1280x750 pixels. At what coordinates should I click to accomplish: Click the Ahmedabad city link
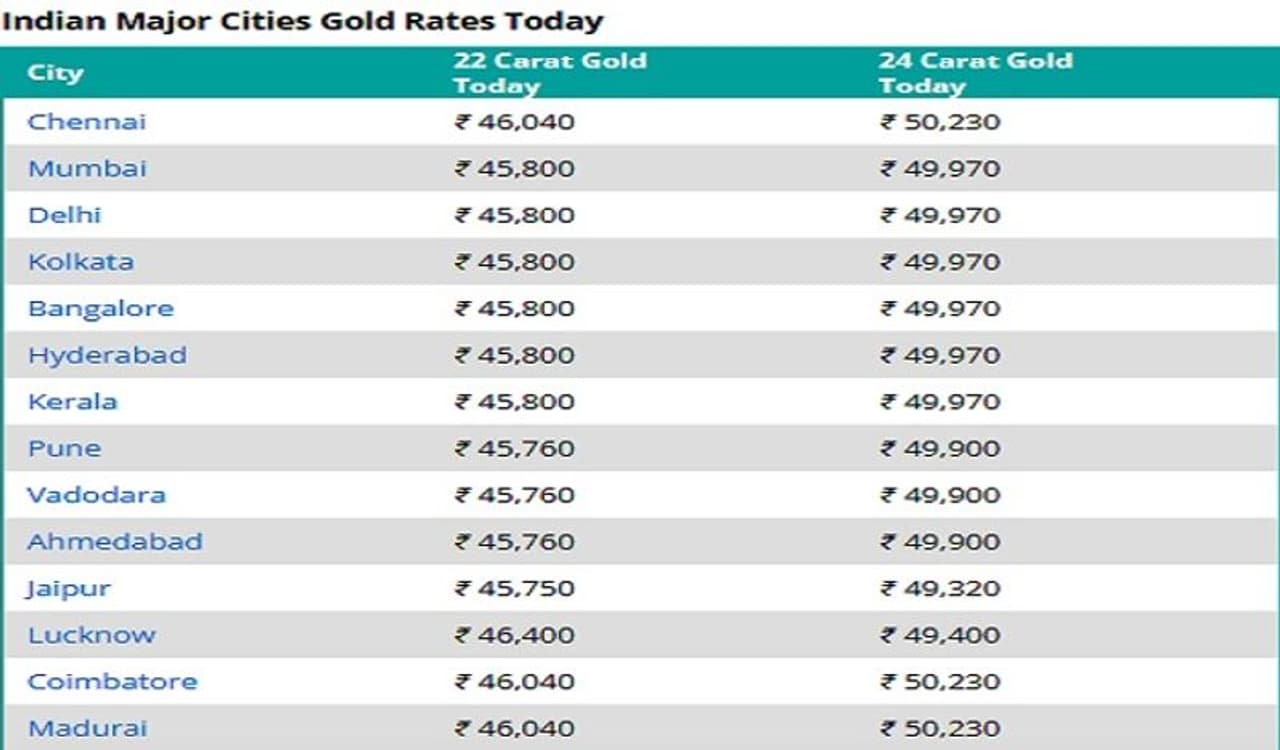115,542
